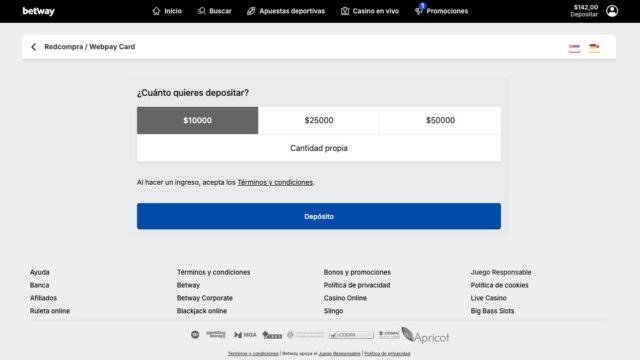The width and height of the screenshot is (640, 360).
Task: Choose Cantidad propia custom amount option
Action: tap(319, 148)
